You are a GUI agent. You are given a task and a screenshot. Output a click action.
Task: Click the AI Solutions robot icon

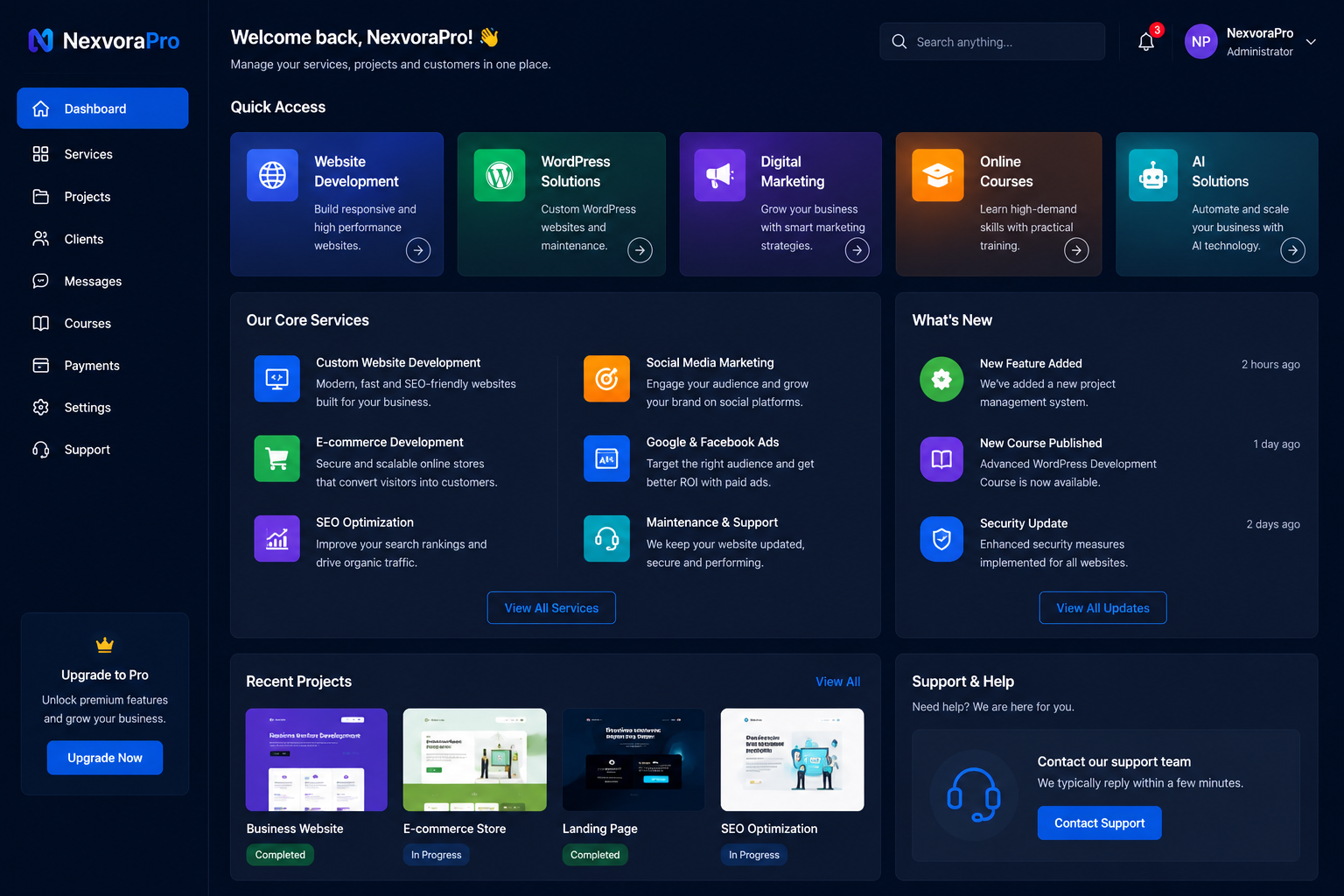[x=1153, y=175]
